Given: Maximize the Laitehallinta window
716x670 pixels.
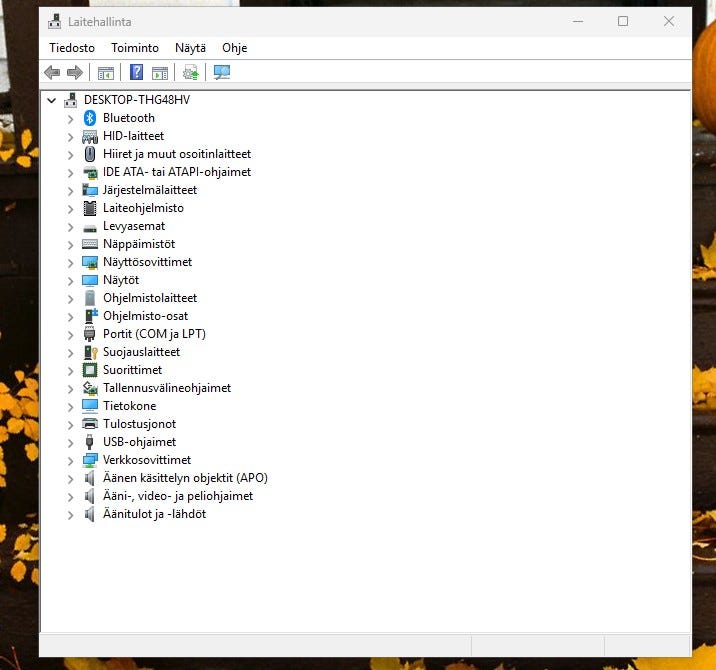Looking at the screenshot, I should [623, 21].
